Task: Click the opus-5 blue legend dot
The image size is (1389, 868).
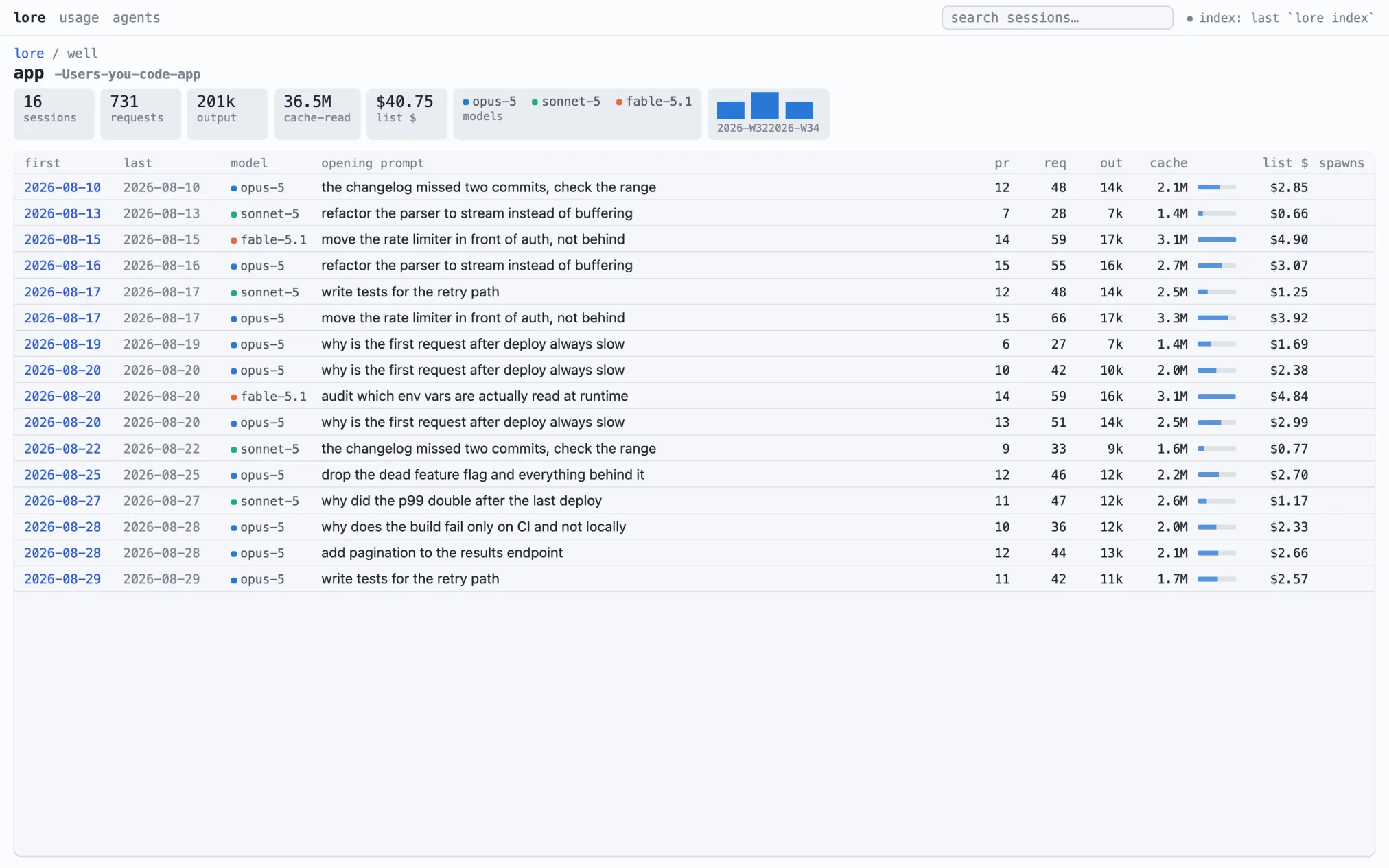Action: pyautogui.click(x=466, y=102)
